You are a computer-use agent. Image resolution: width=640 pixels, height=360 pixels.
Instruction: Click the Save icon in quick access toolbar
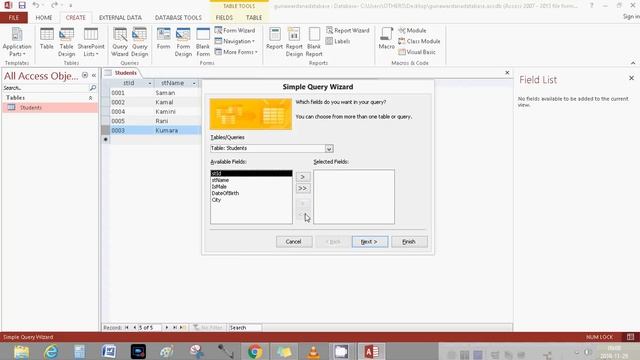point(22,5)
